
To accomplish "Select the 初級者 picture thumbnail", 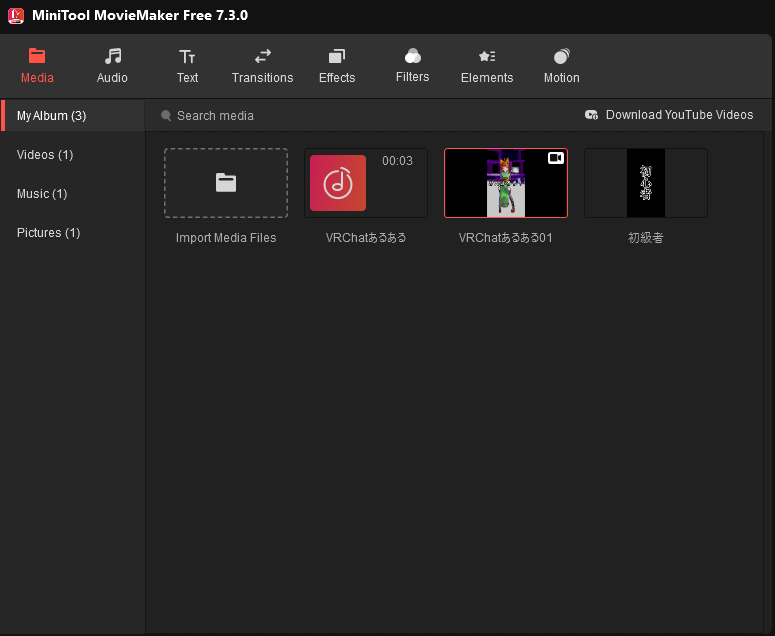I will pos(646,183).
